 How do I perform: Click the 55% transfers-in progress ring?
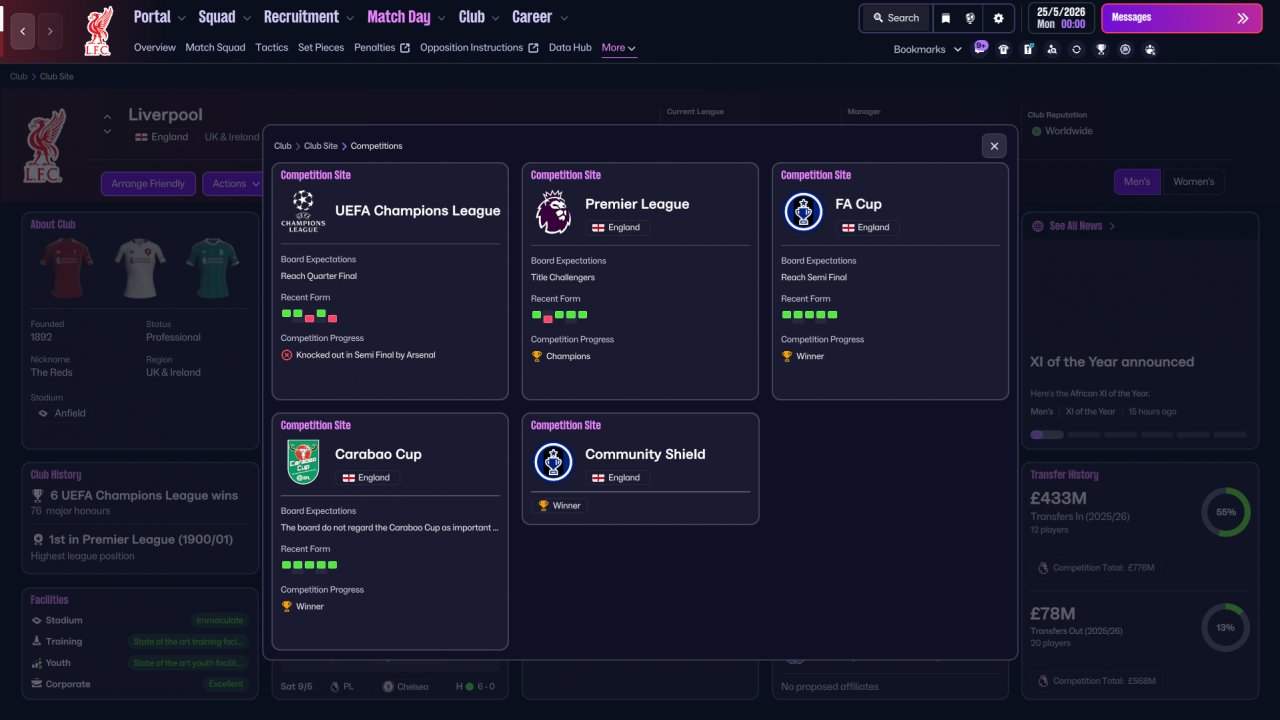1226,512
